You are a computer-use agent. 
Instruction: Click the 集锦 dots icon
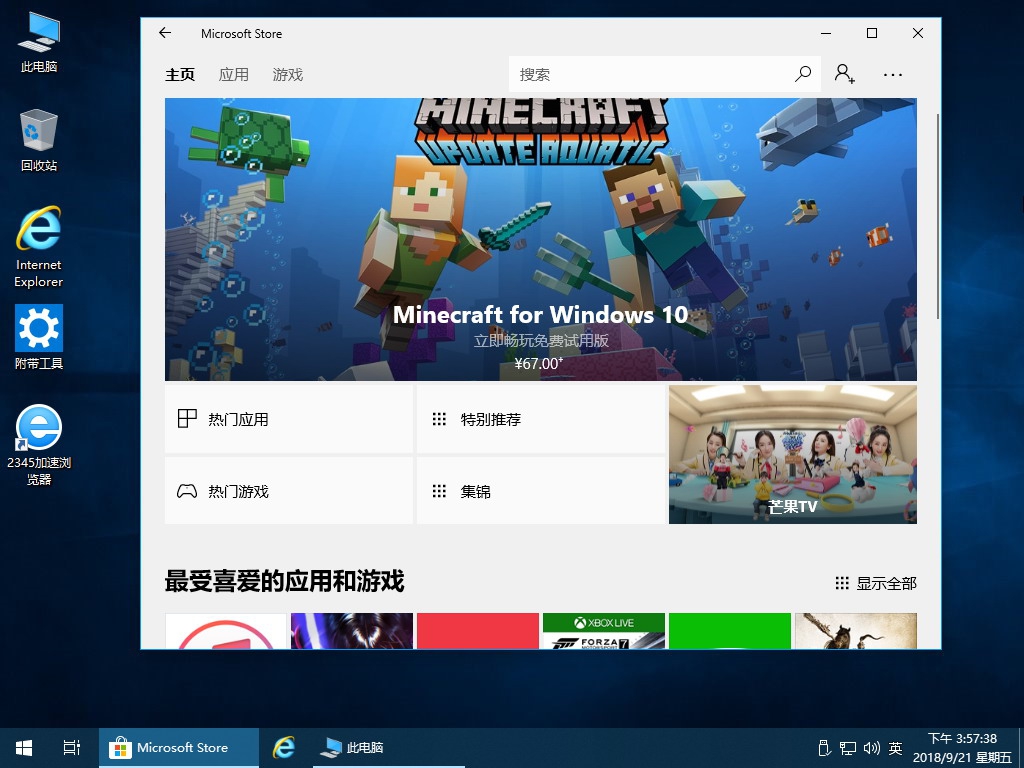pos(440,490)
